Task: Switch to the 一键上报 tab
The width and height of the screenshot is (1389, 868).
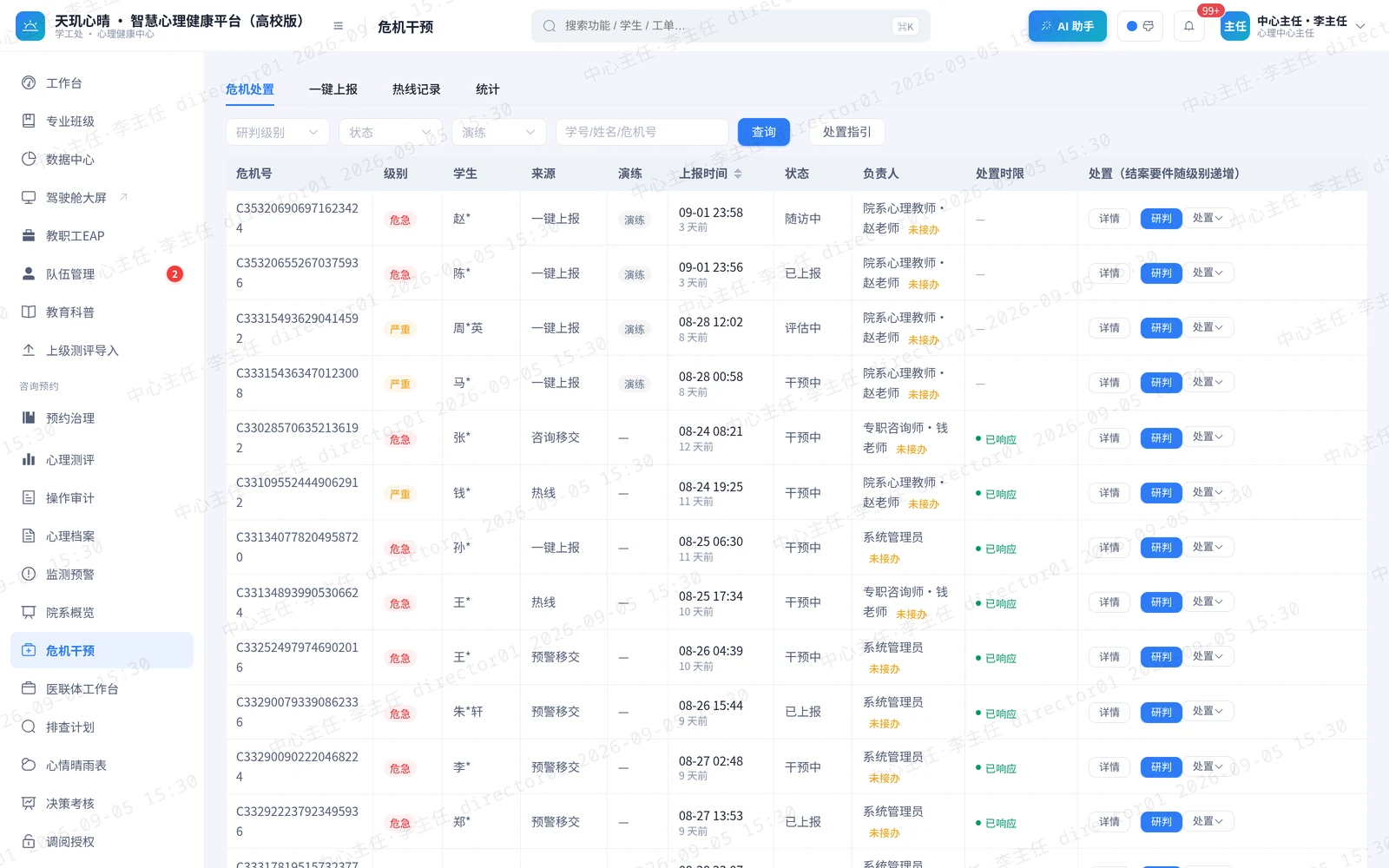Action: pos(333,89)
